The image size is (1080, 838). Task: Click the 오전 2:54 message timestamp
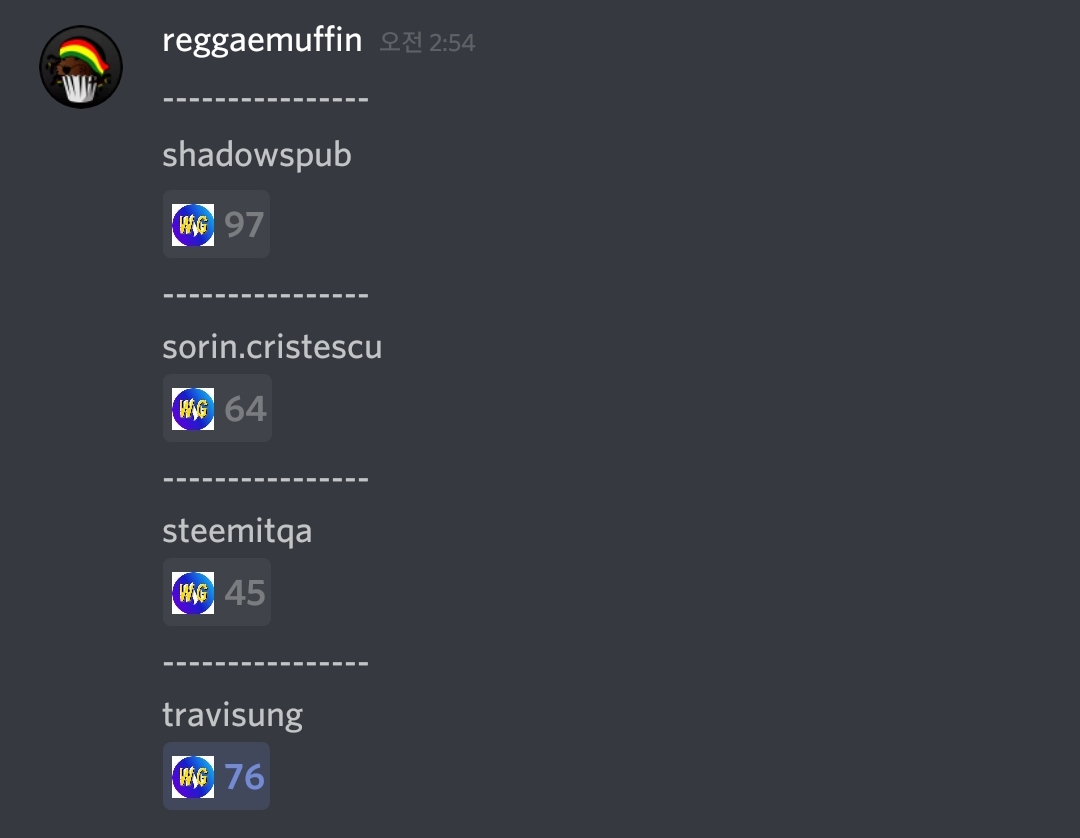[427, 43]
